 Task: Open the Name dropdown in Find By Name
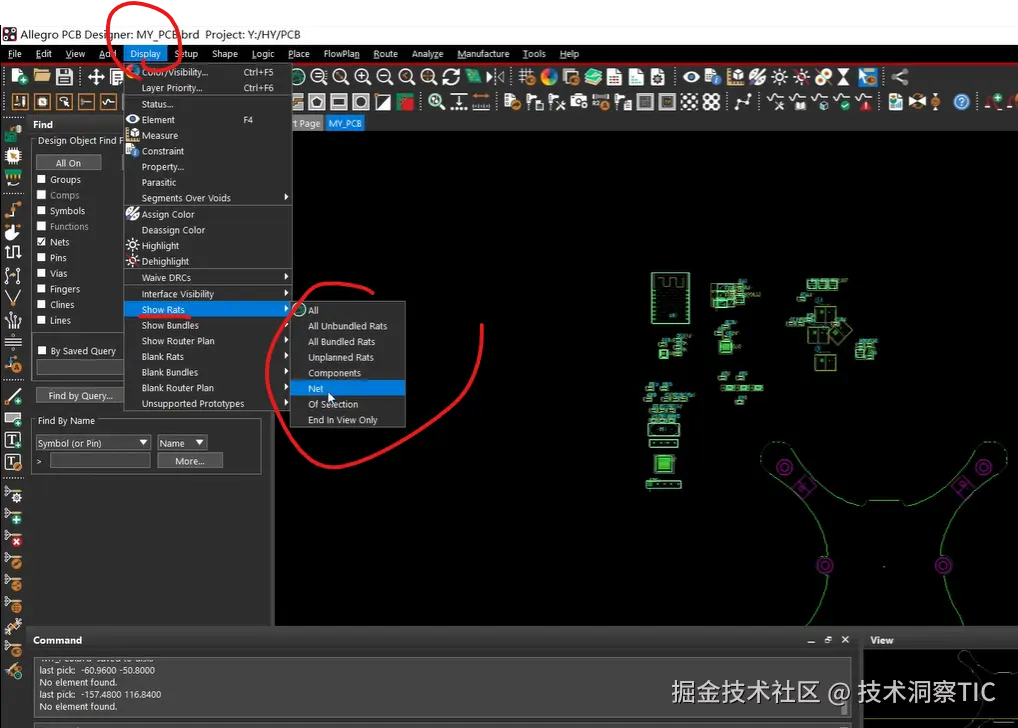pyautogui.click(x=182, y=443)
